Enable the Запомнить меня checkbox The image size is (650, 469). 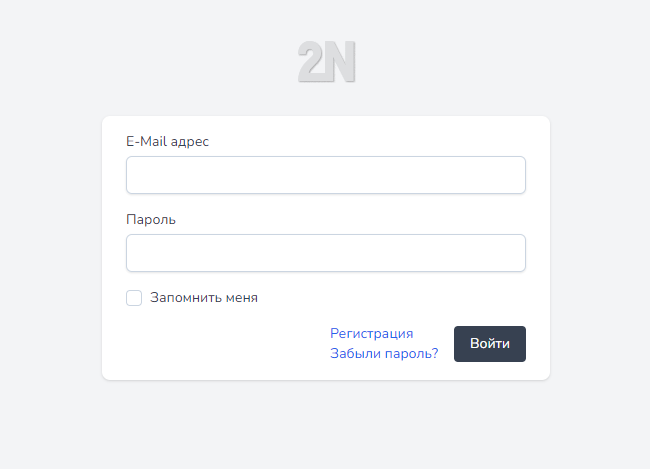[x=134, y=298]
